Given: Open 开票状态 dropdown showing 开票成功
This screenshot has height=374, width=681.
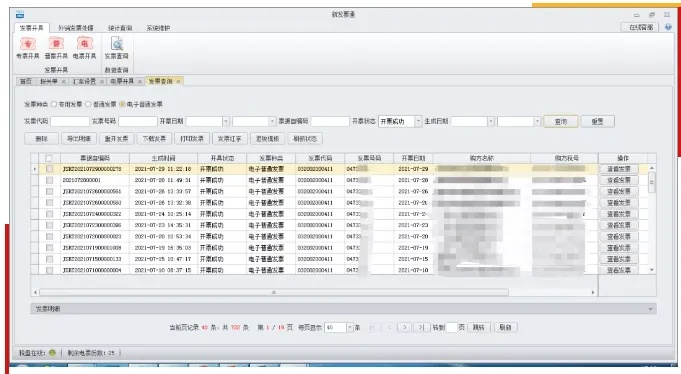Looking at the screenshot, I should 418,121.
